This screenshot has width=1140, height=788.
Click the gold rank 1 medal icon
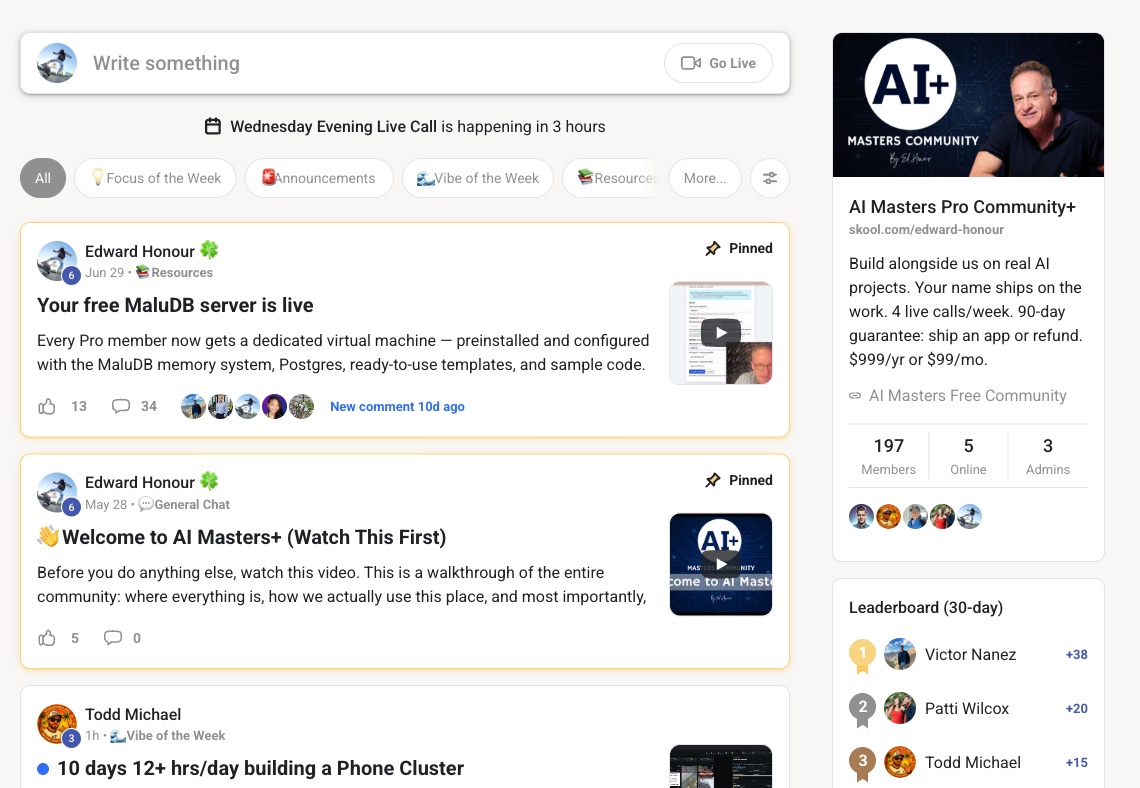(863, 655)
